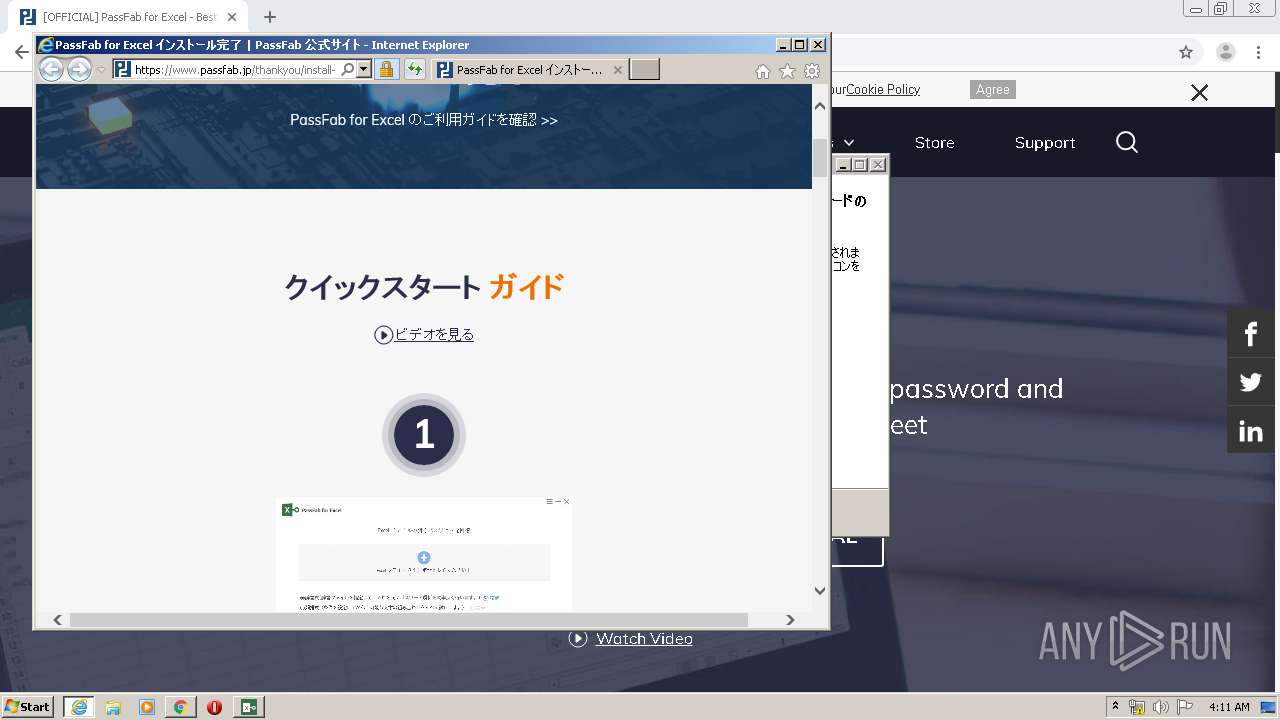
Task: Open IE recent pages dropdown arrow
Action: tap(101, 70)
